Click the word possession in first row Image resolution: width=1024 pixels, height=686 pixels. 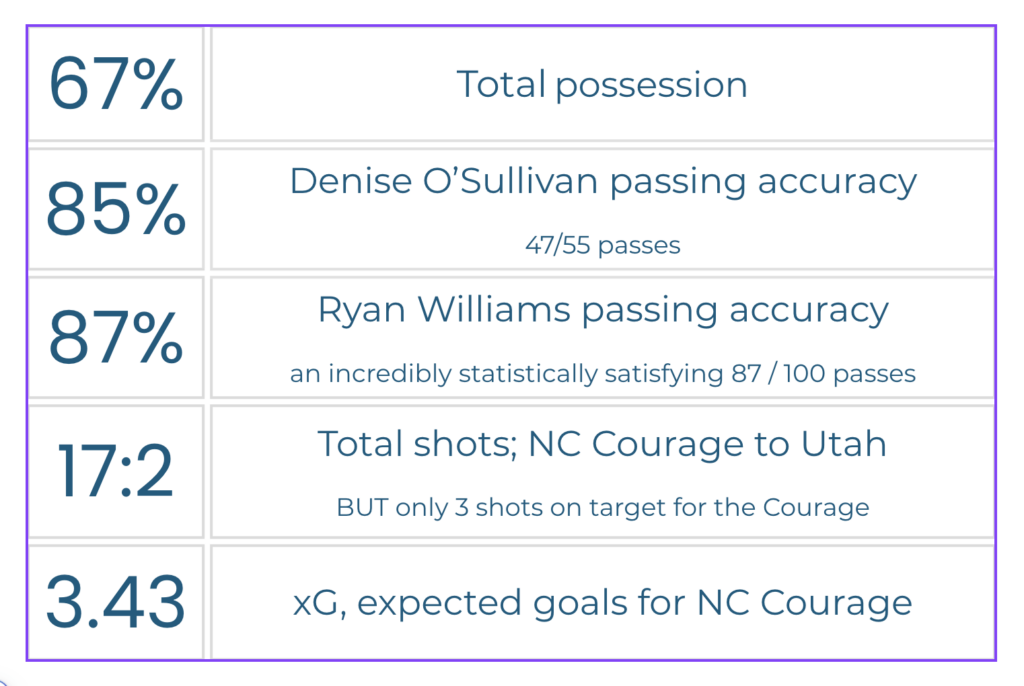(x=651, y=86)
